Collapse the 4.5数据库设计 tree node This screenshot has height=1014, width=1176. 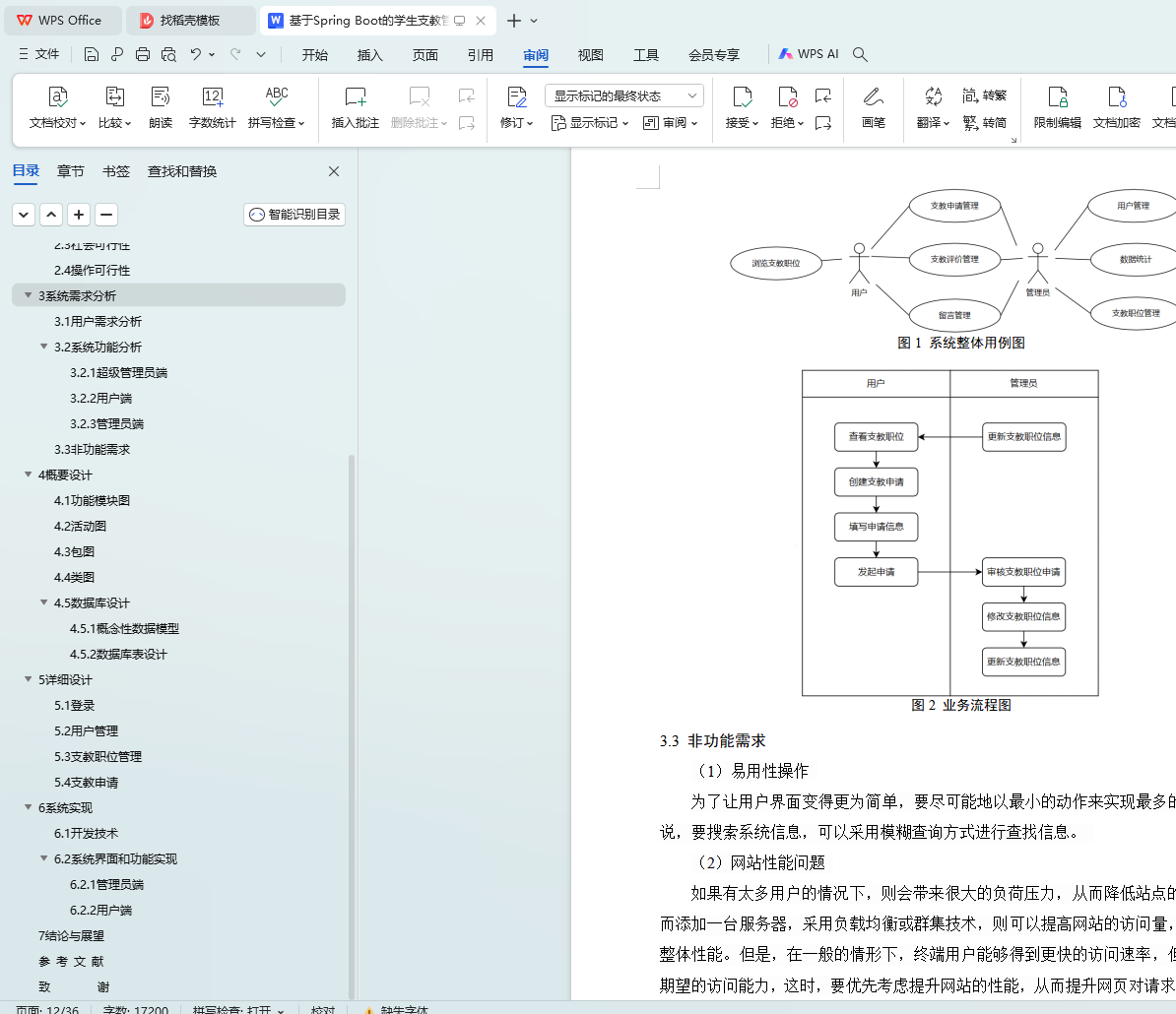pyautogui.click(x=44, y=602)
